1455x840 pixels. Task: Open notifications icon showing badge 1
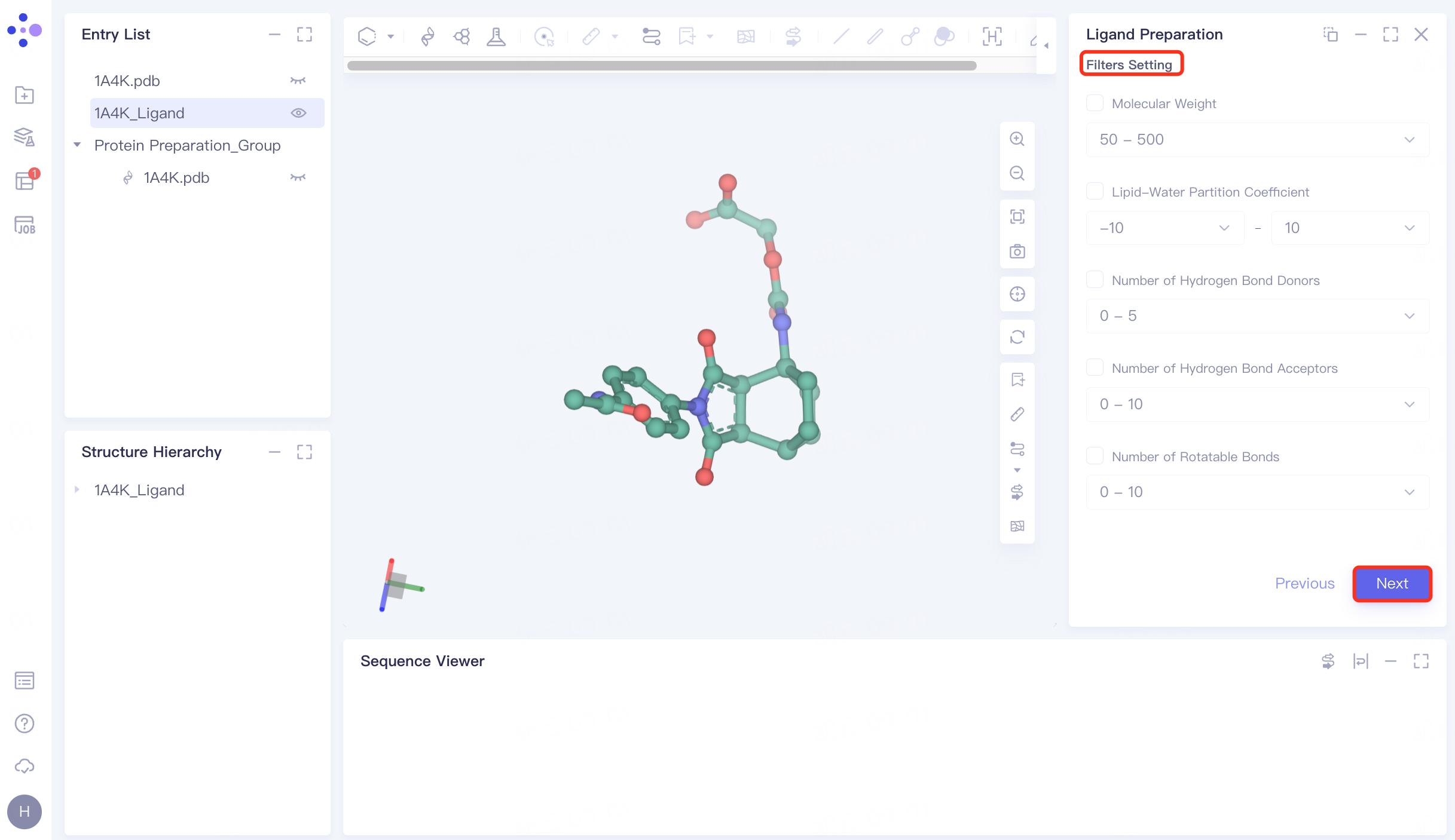[24, 181]
